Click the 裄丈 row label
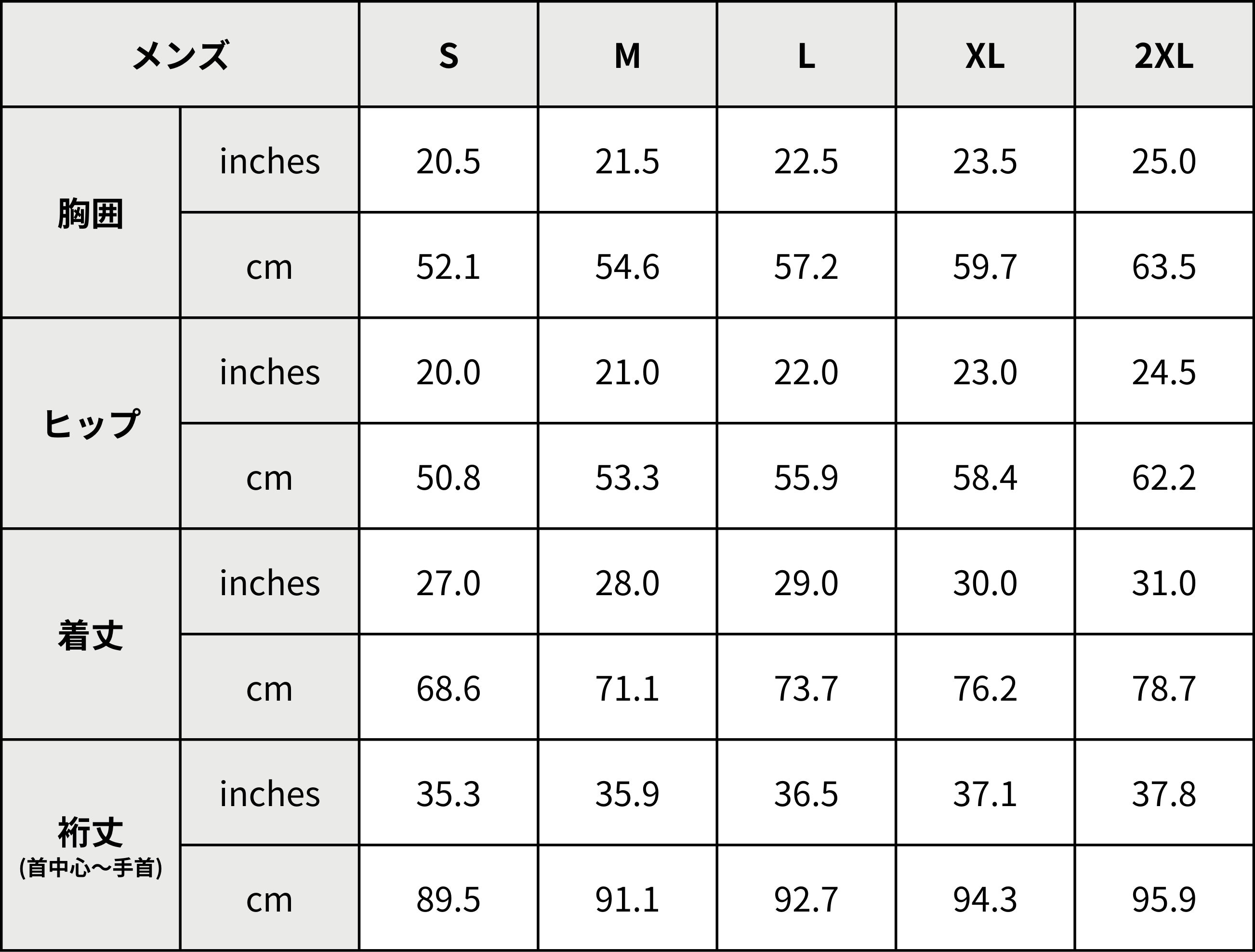The height and width of the screenshot is (952, 1255). click(91, 833)
